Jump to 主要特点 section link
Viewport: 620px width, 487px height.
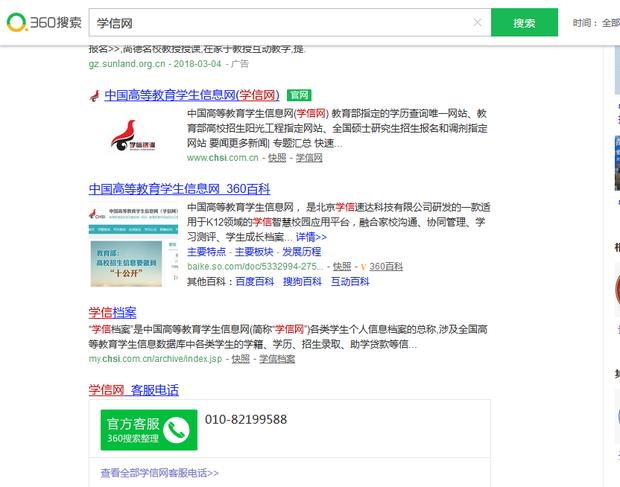coord(207,252)
